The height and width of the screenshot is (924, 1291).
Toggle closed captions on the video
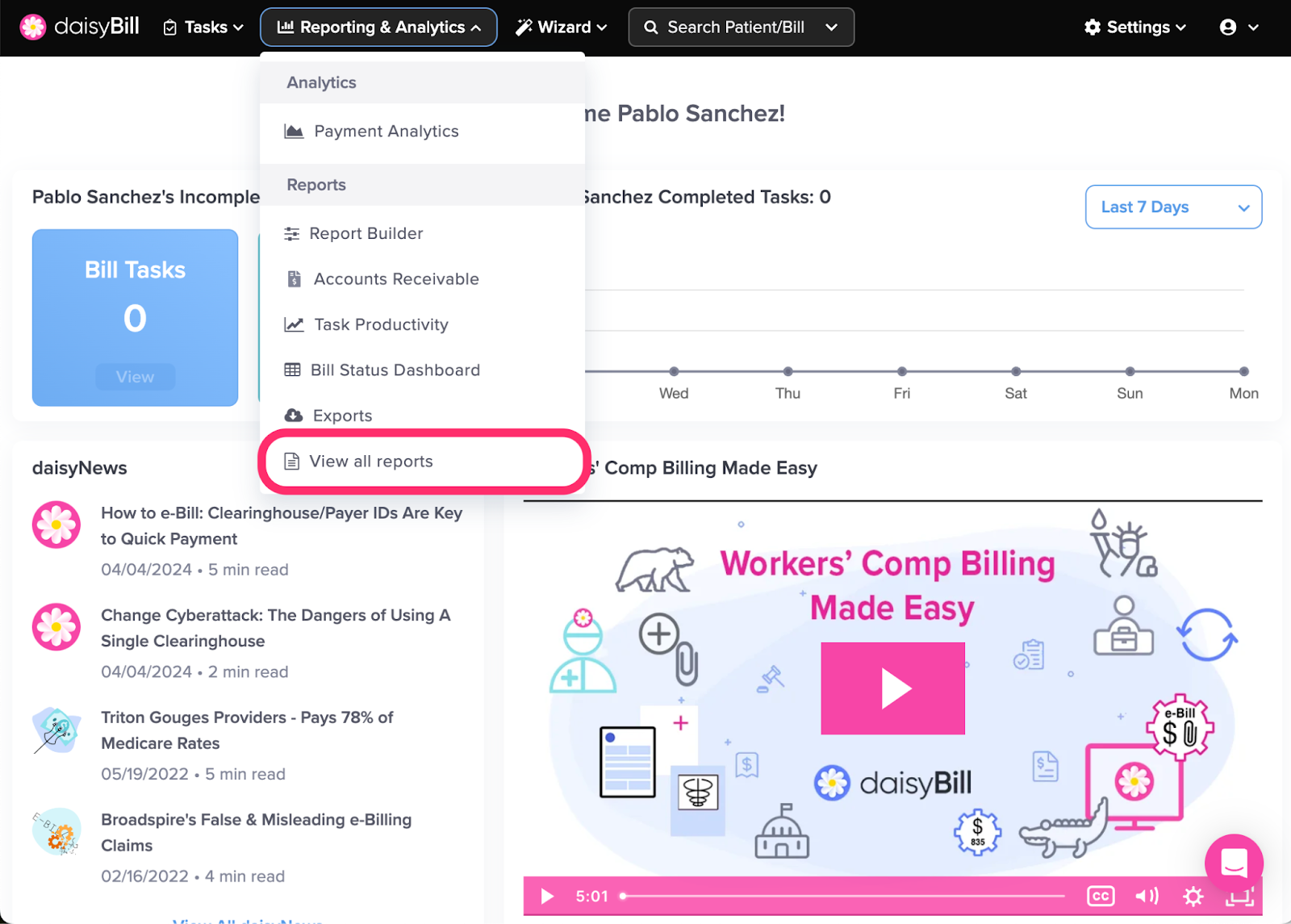pyautogui.click(x=1100, y=896)
